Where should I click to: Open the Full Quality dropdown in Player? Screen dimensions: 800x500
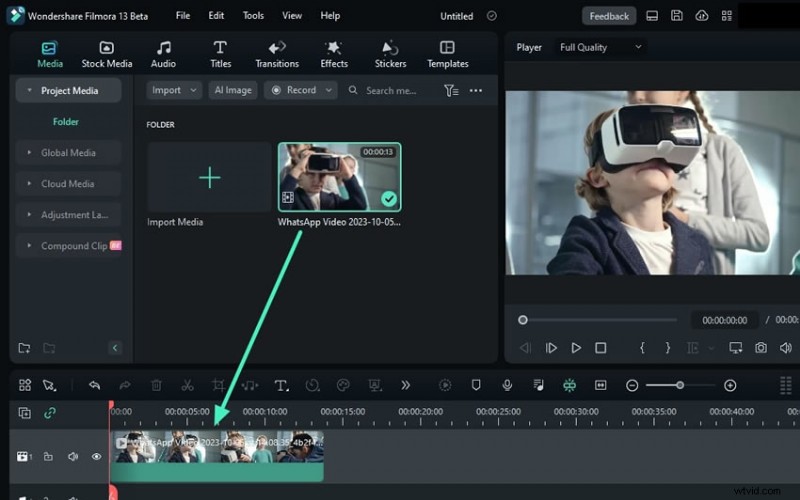[x=600, y=47]
